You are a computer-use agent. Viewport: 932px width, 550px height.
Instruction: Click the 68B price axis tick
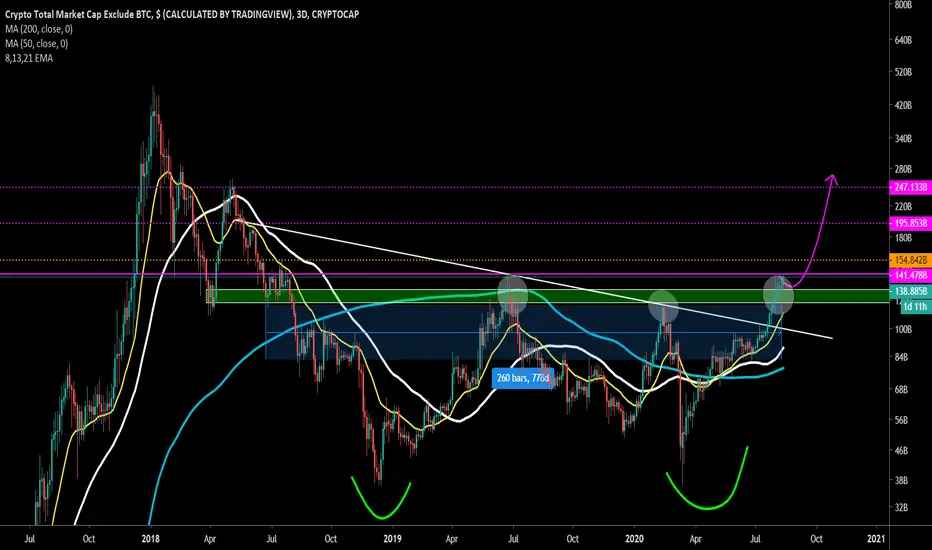[x=901, y=389]
